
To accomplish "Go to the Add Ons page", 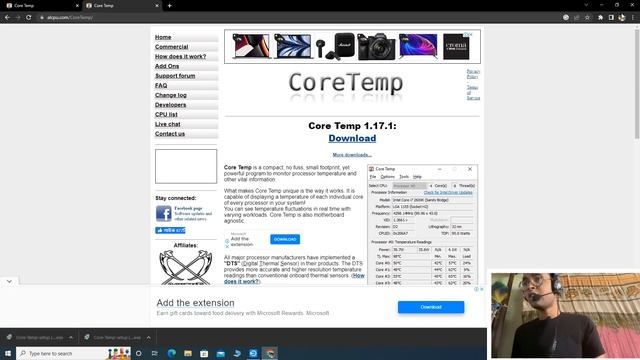I will 167,66.
